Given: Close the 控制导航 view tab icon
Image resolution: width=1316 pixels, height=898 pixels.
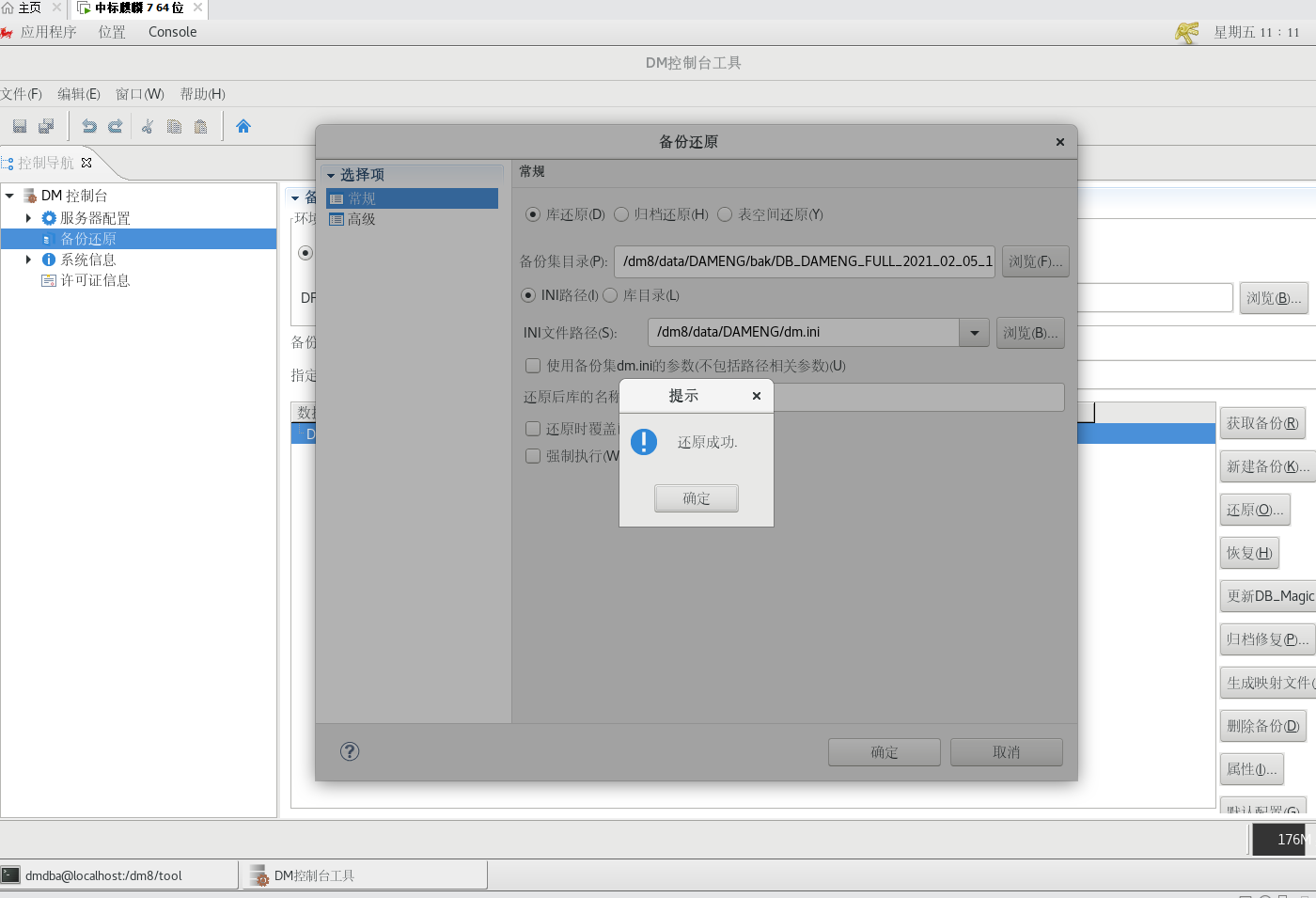Looking at the screenshot, I should [86, 163].
